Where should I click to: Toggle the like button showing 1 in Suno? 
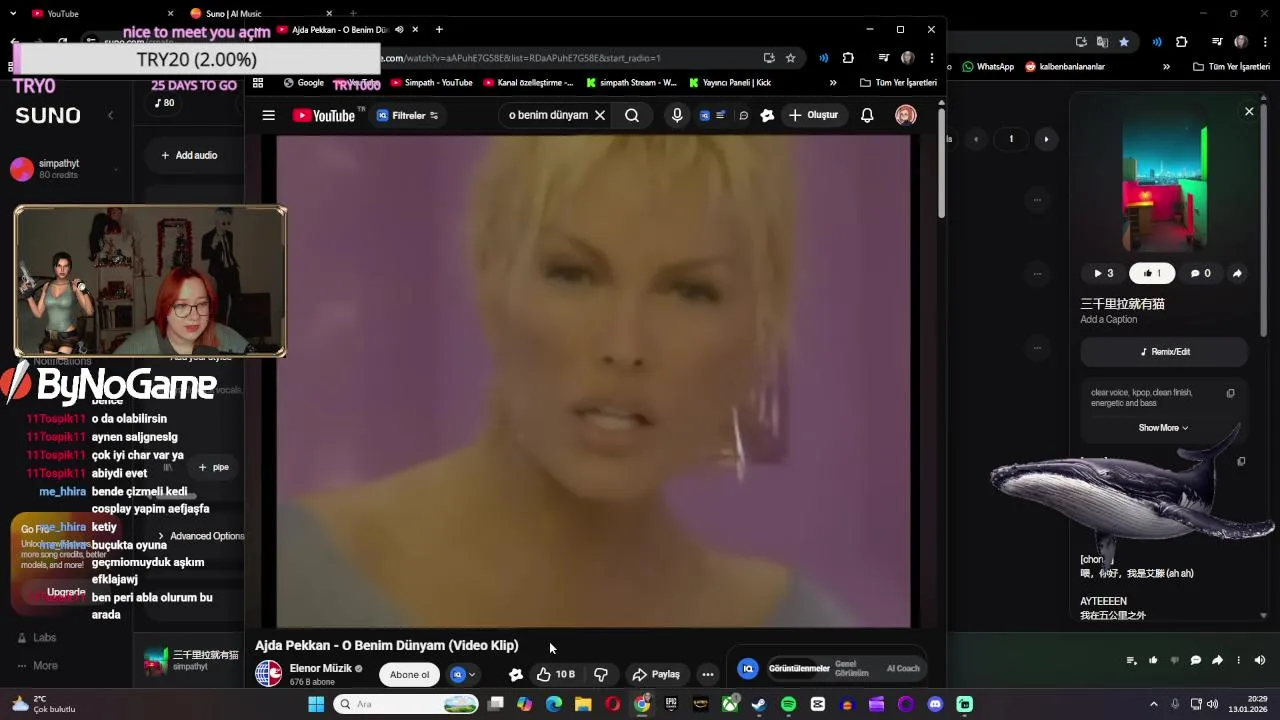[x=1151, y=273]
